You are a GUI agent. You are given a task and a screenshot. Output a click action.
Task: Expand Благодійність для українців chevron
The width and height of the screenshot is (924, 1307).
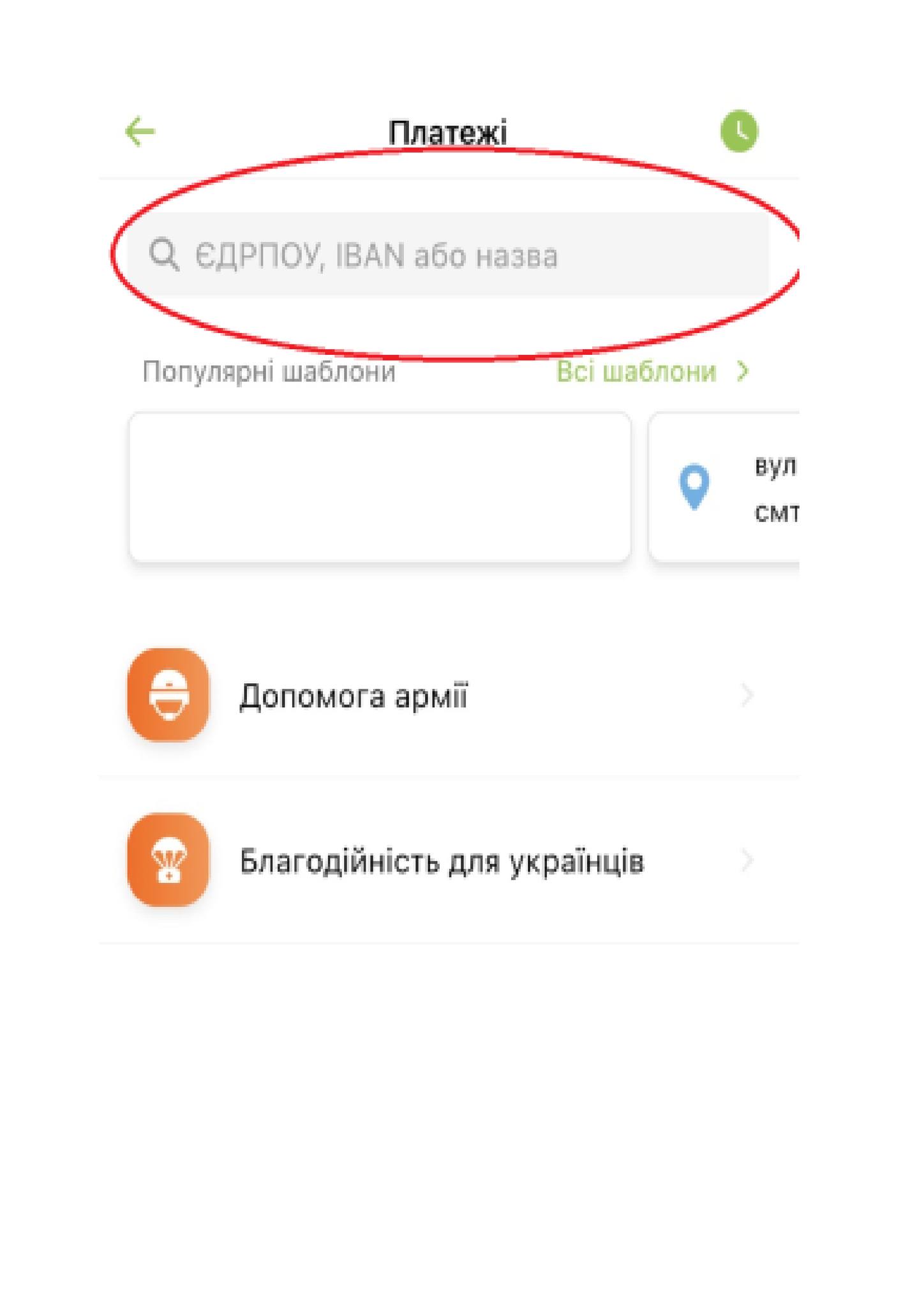pos(747,860)
